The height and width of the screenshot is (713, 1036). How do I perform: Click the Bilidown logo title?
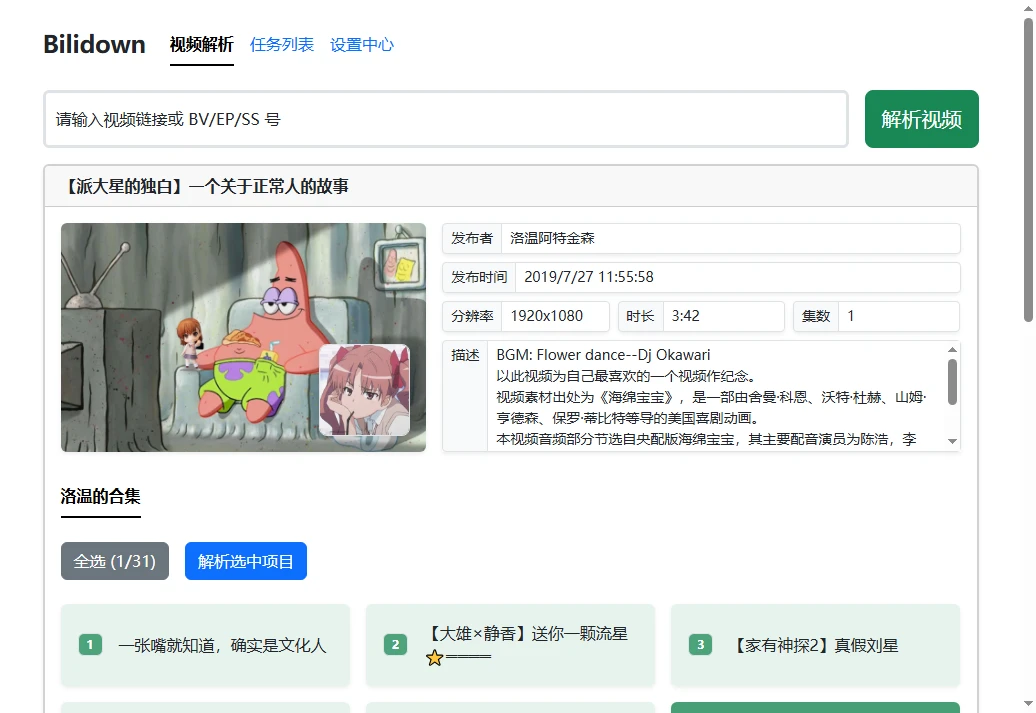[94, 45]
